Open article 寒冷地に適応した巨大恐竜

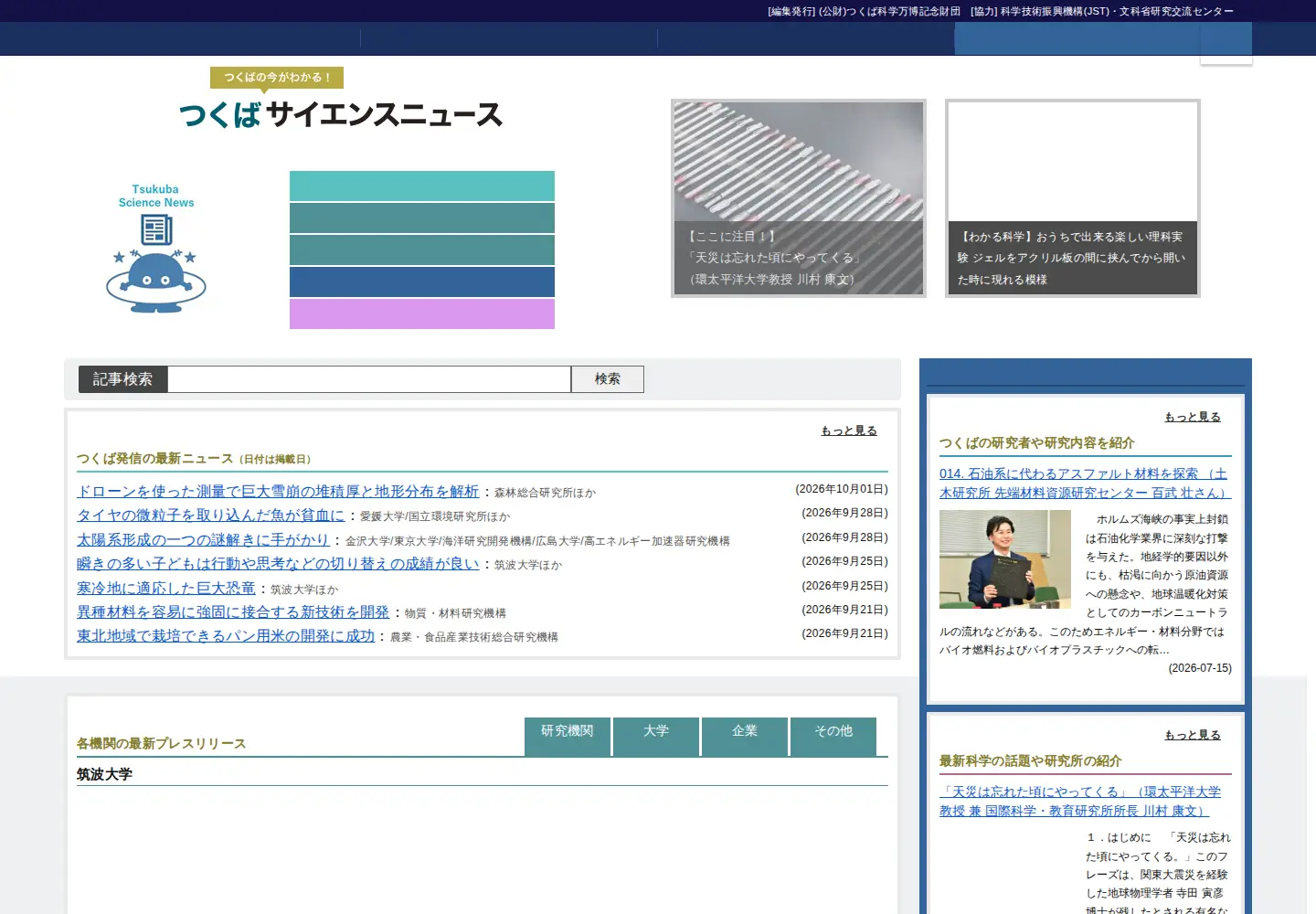click(166, 589)
